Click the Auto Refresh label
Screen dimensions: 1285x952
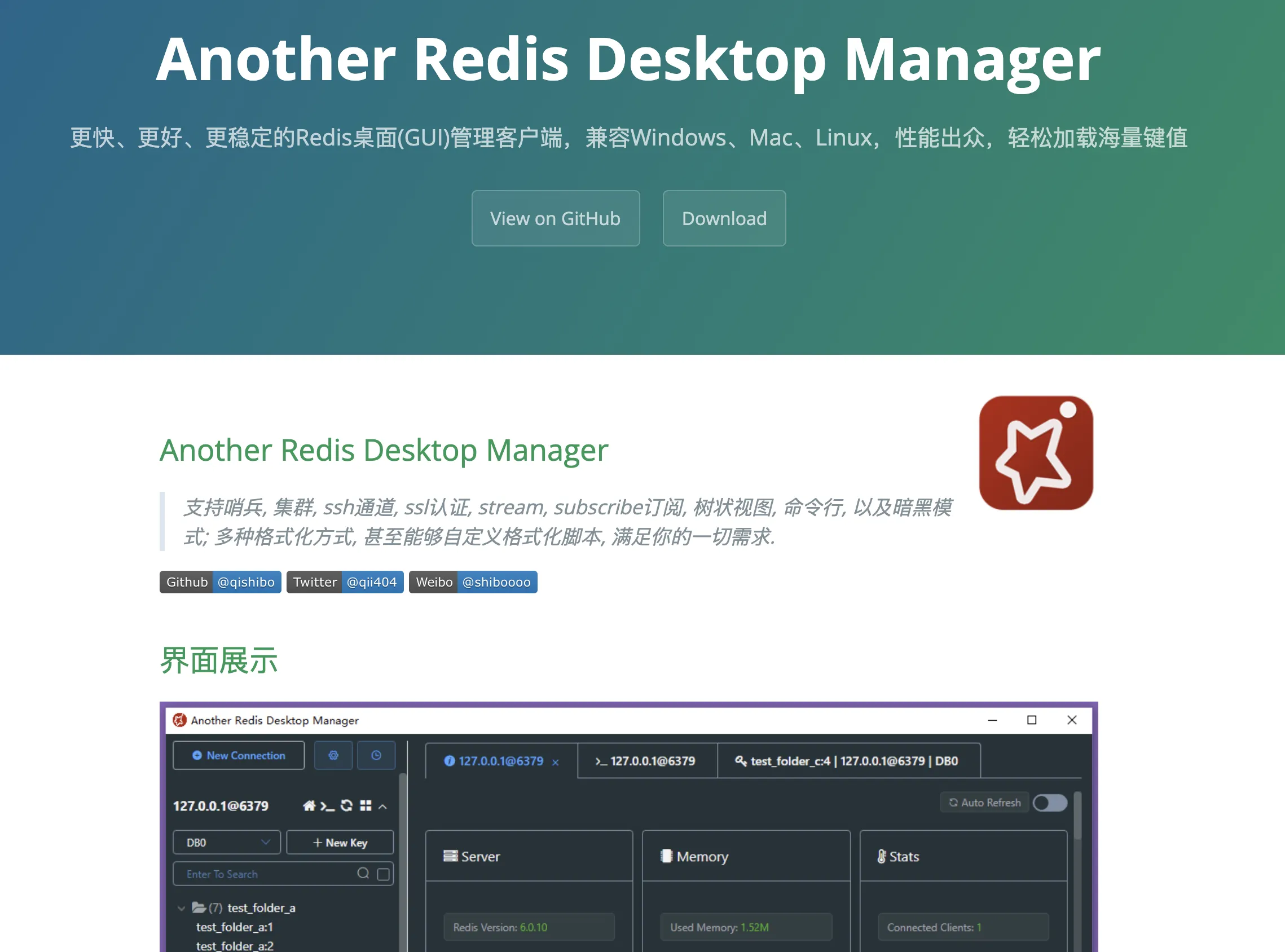point(985,803)
